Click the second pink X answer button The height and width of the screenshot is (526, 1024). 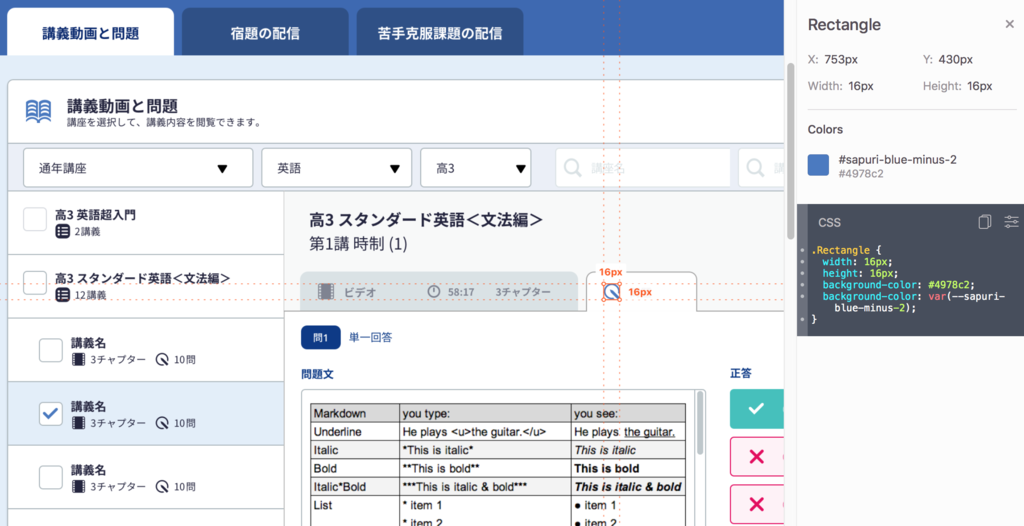click(756, 504)
